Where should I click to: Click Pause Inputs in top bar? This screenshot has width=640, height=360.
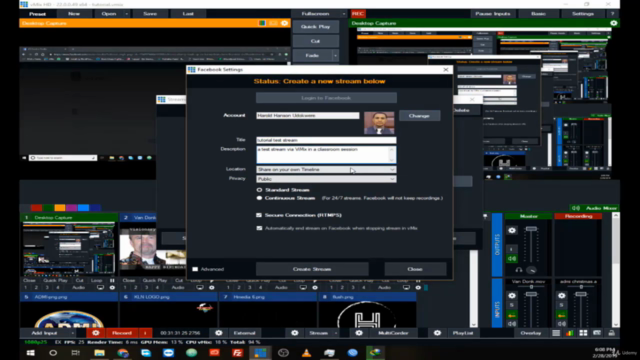pyautogui.click(x=493, y=14)
